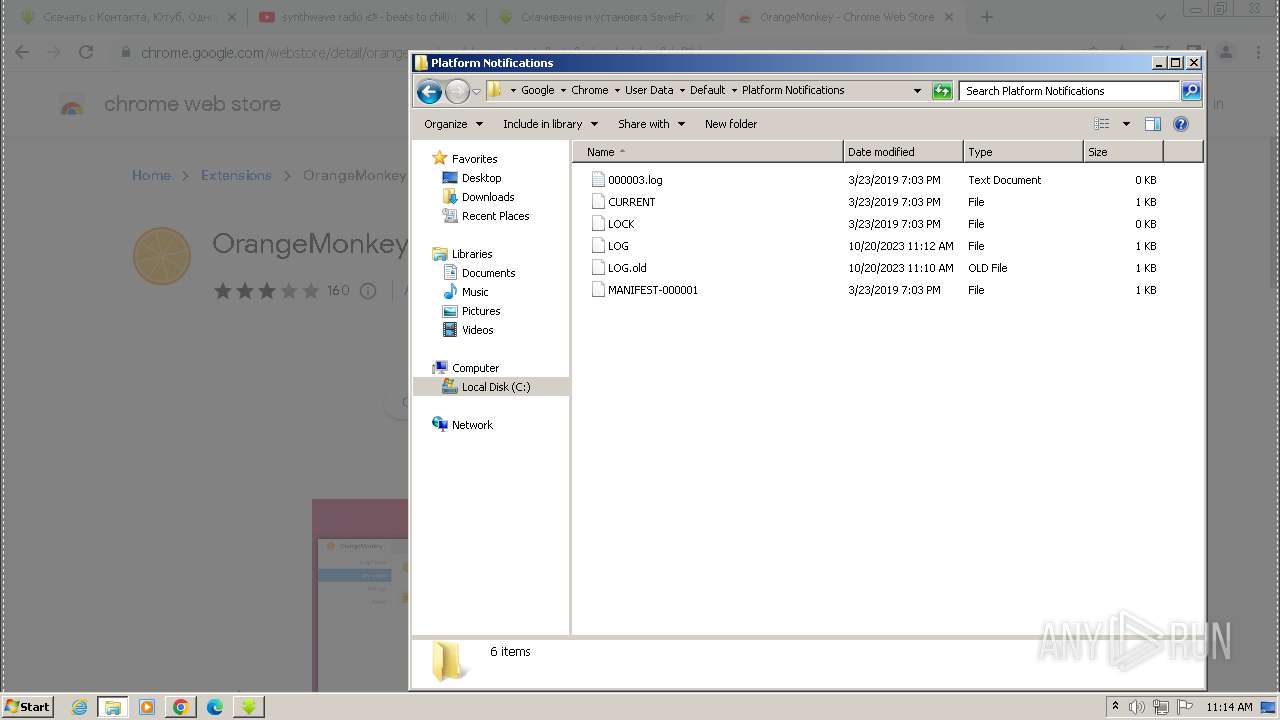This screenshot has height=720, width=1280.
Task: Click the Start button
Action: click(x=27, y=706)
